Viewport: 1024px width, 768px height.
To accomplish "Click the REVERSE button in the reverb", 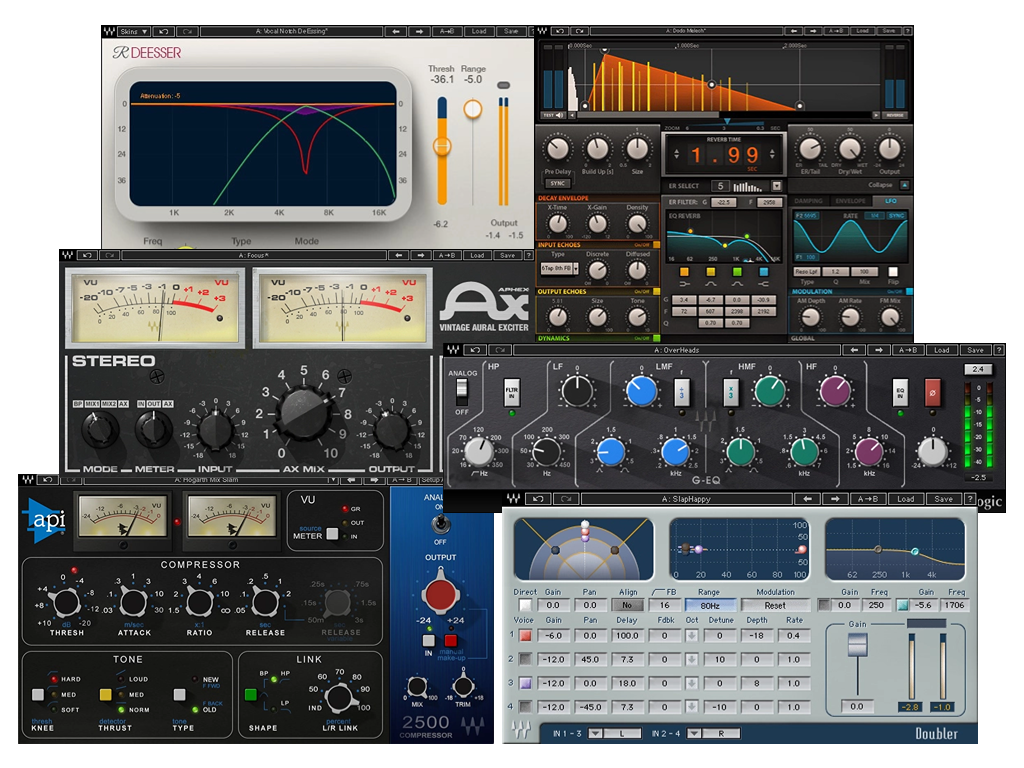I will point(895,115).
